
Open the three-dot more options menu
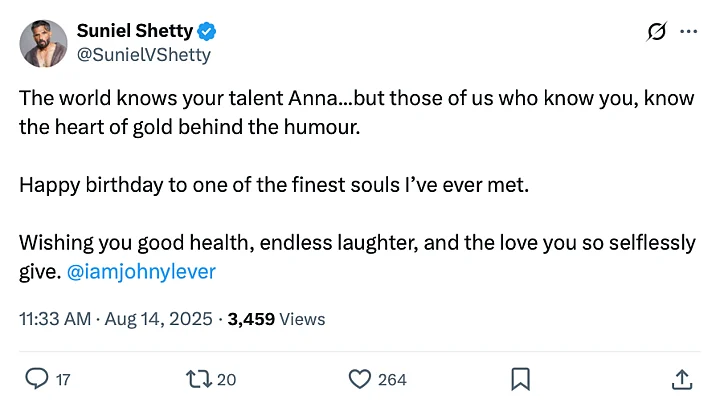(689, 31)
